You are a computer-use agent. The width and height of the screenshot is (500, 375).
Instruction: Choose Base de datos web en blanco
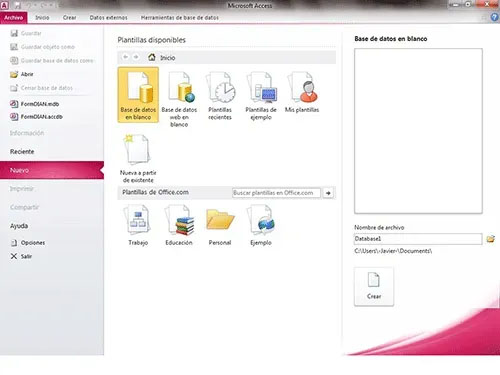(x=179, y=99)
